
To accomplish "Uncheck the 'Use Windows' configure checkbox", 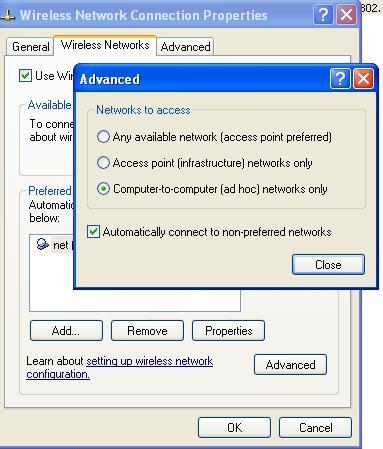I will coord(25,75).
